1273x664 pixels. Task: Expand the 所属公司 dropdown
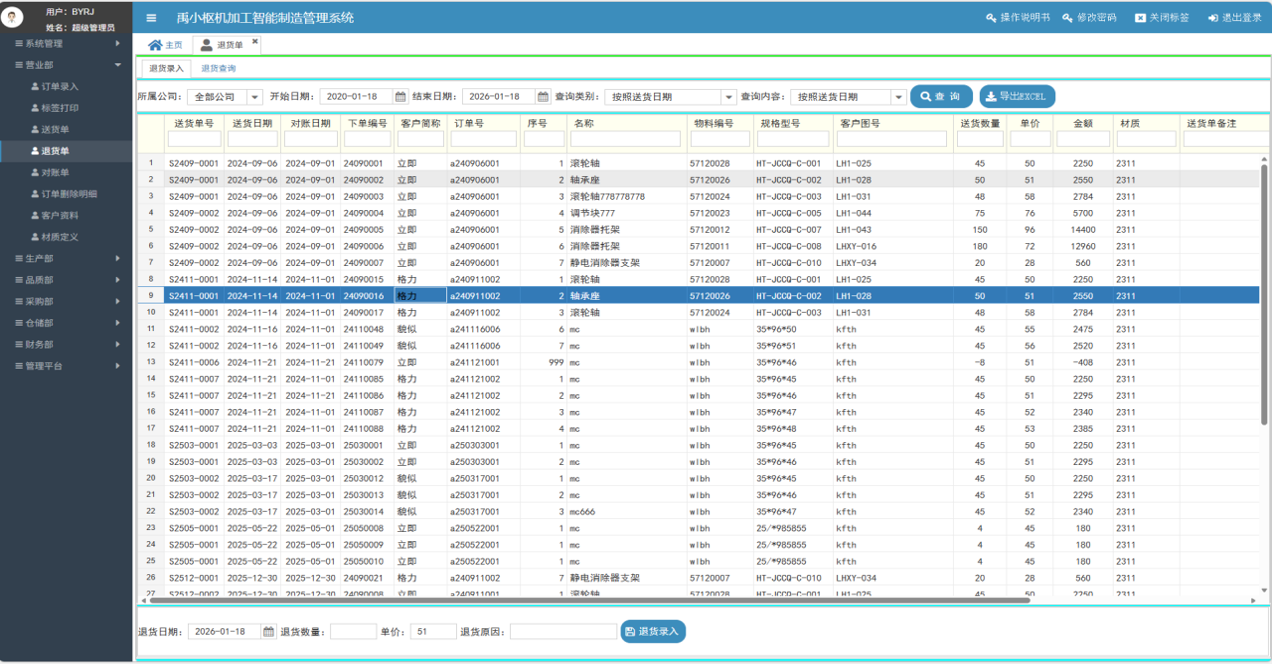point(255,97)
